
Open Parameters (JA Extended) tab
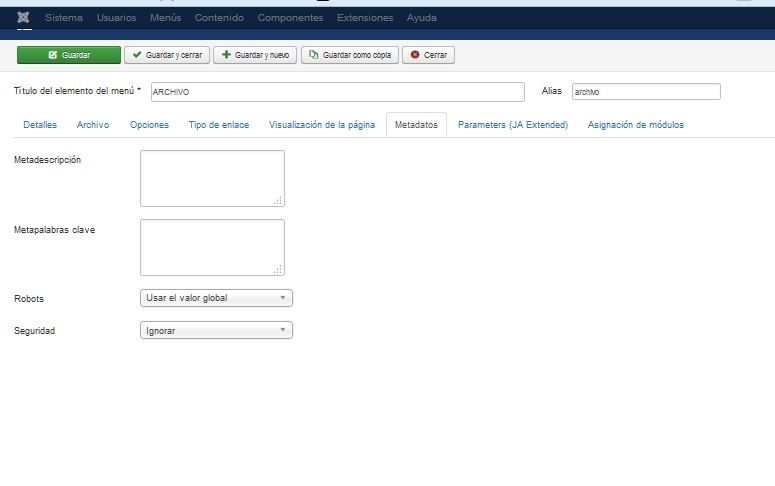(x=513, y=125)
